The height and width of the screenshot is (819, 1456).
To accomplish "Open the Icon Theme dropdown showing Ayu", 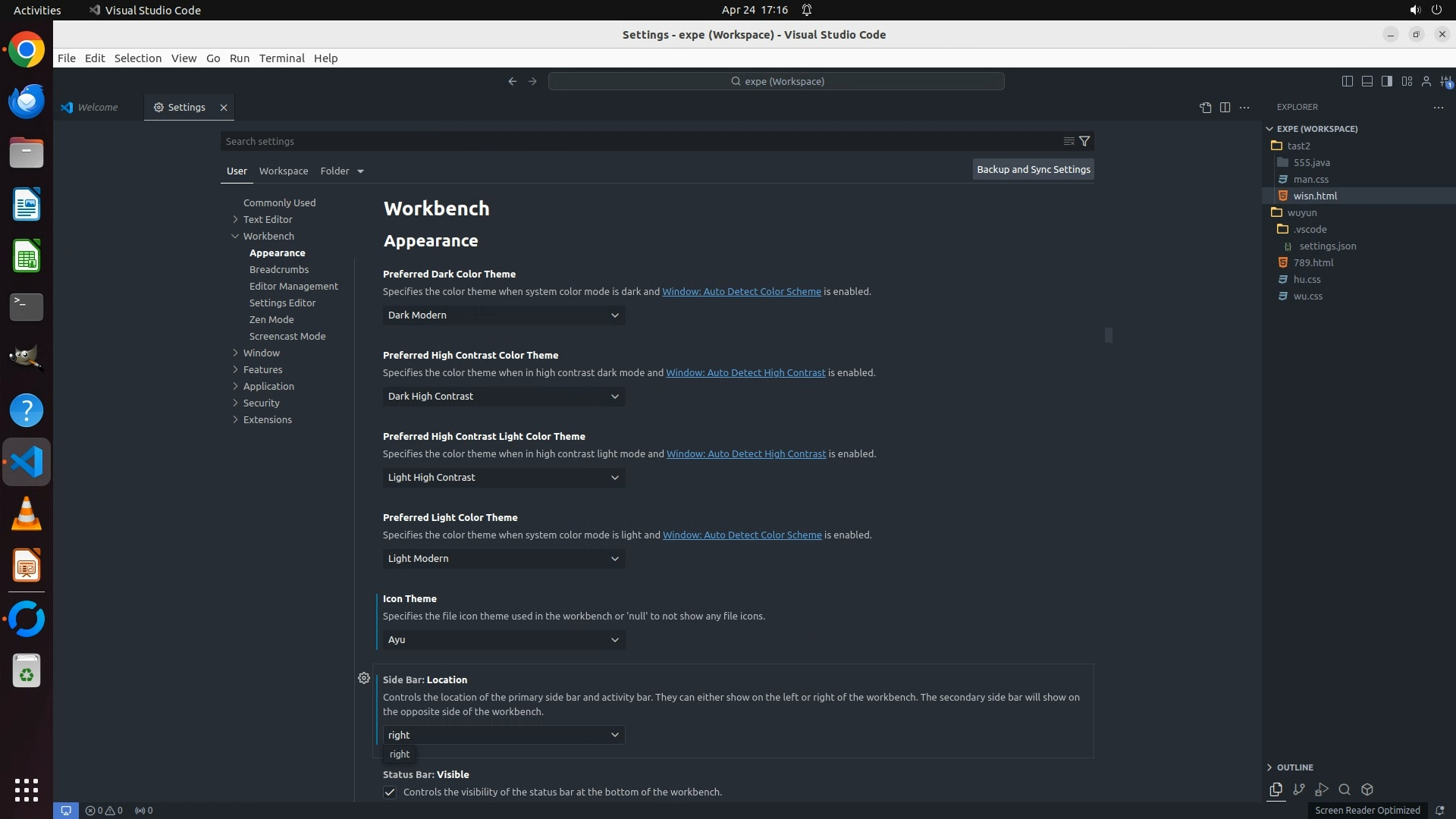I will tap(504, 640).
